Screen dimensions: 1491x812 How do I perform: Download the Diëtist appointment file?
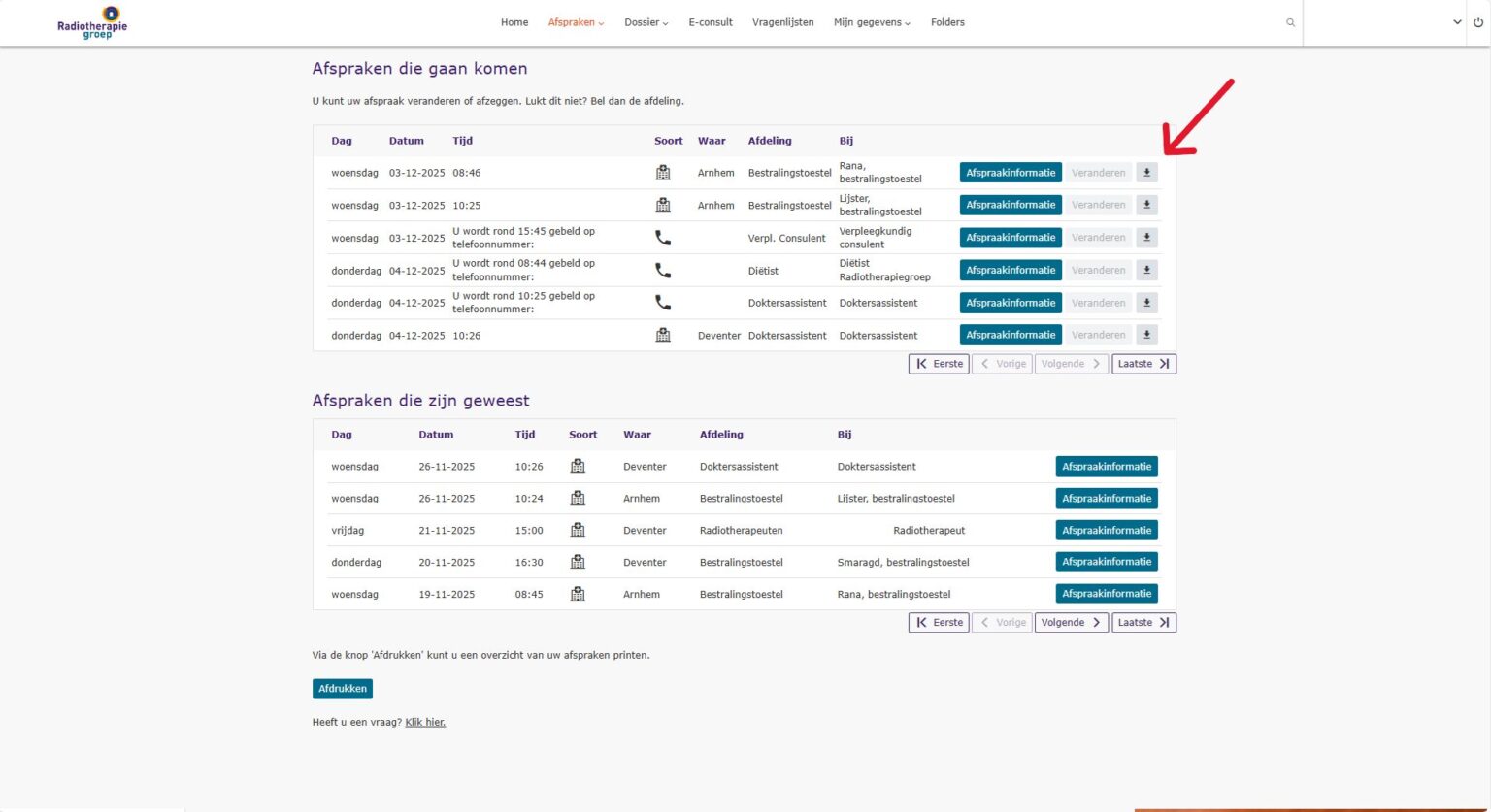[x=1146, y=270]
